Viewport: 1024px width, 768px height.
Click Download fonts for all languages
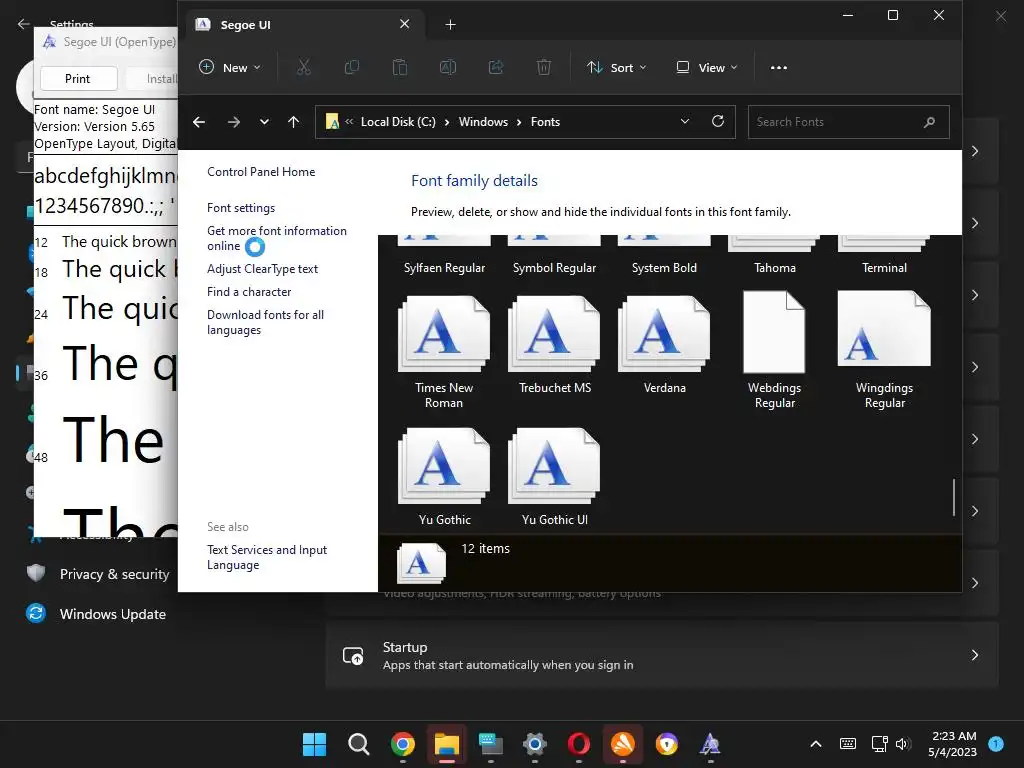click(x=265, y=322)
